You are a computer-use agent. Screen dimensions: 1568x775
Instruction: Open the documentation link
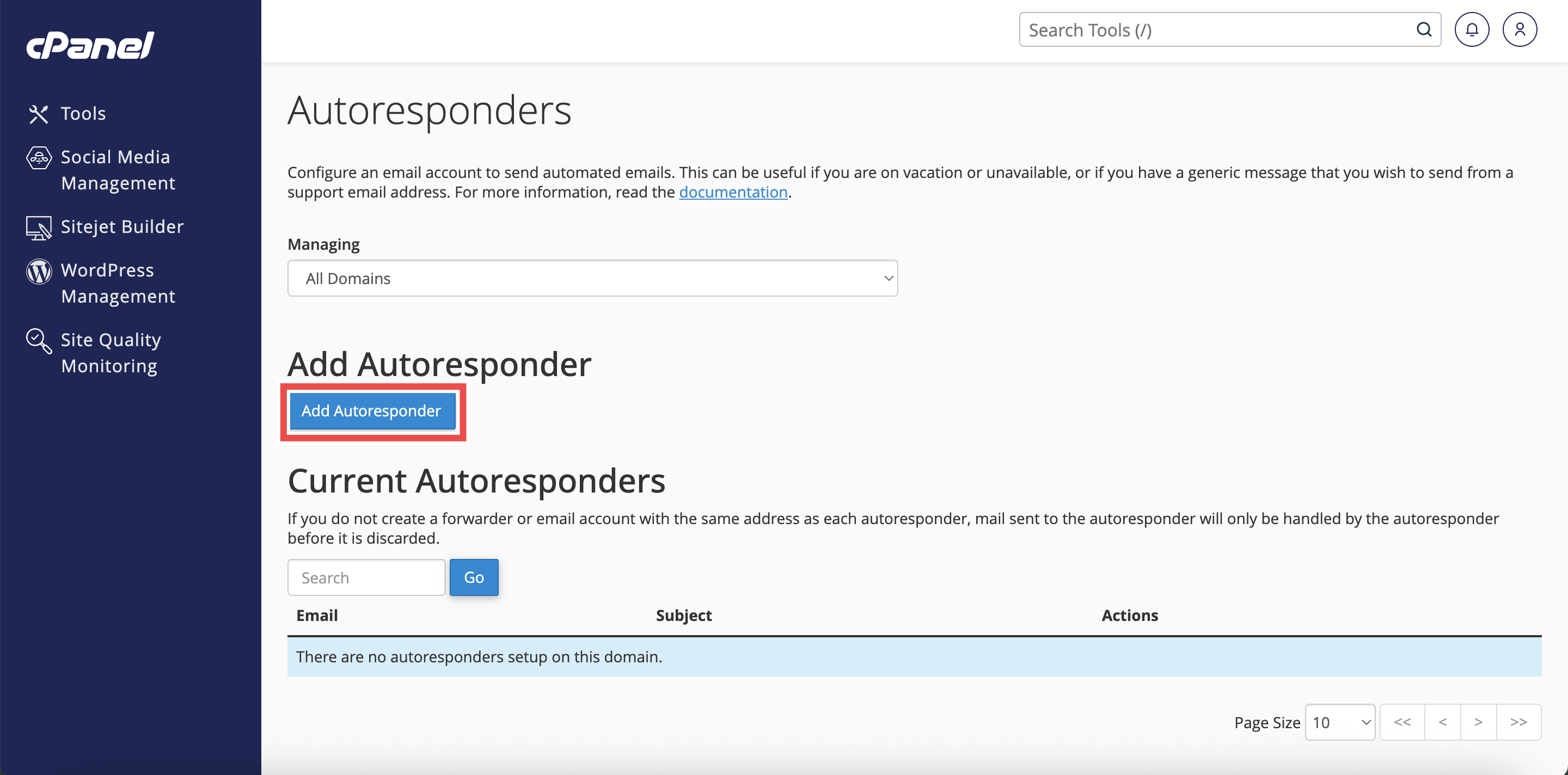coord(733,192)
